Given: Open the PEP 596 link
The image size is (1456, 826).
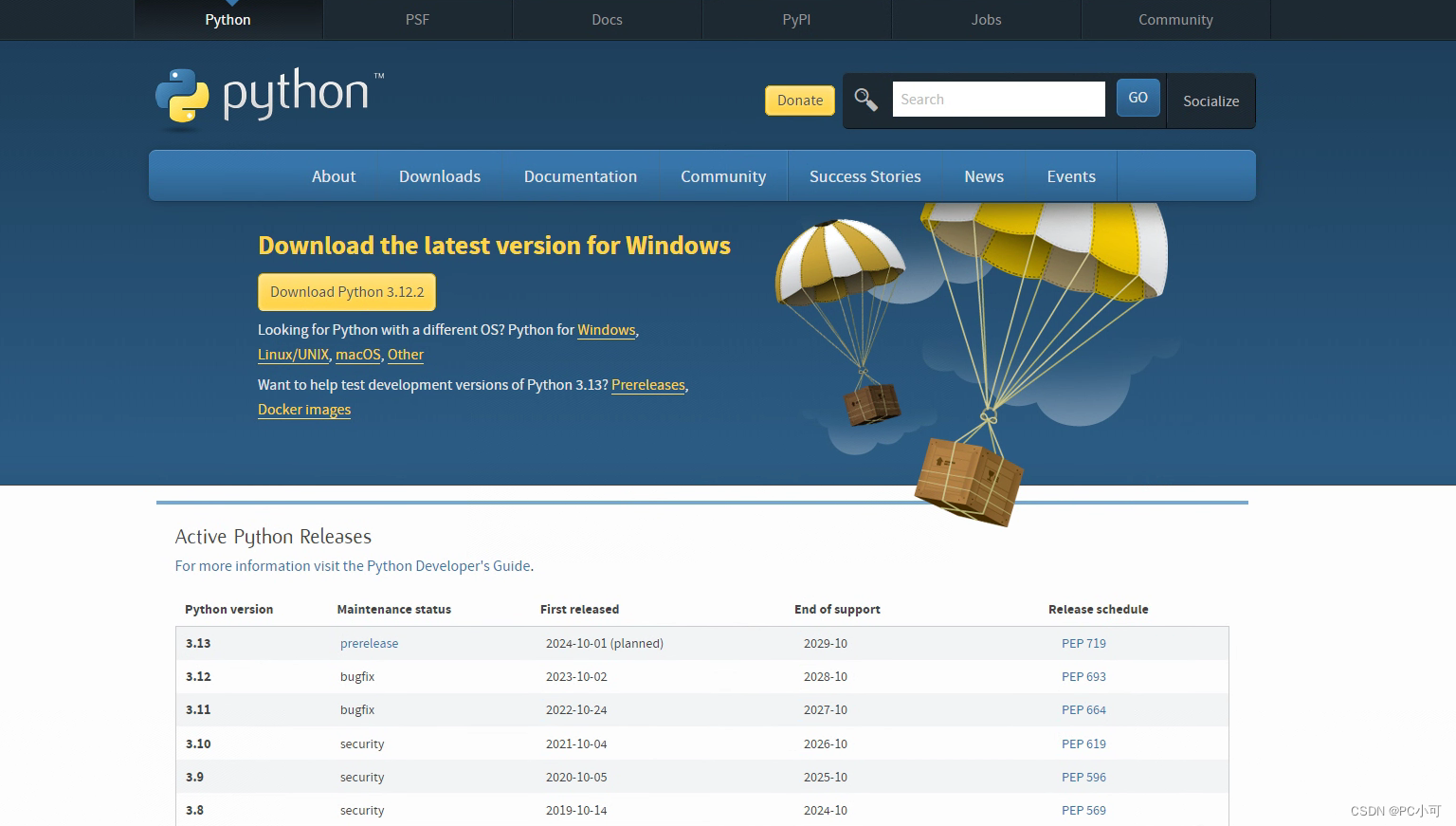Looking at the screenshot, I should pyautogui.click(x=1083, y=777).
